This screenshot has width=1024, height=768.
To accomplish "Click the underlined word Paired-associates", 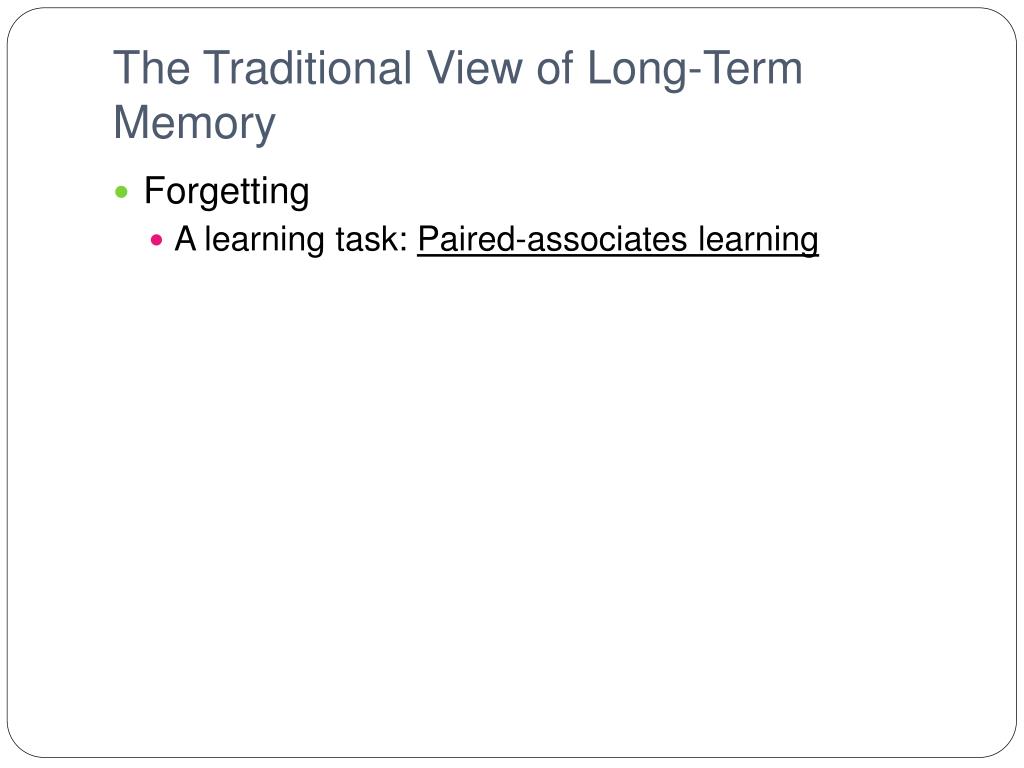I will coord(552,239).
